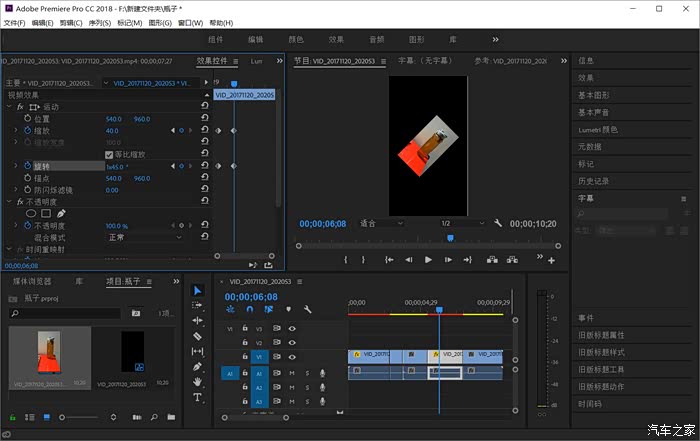
Task: Open the 历史记录 history panel
Action: (594, 181)
